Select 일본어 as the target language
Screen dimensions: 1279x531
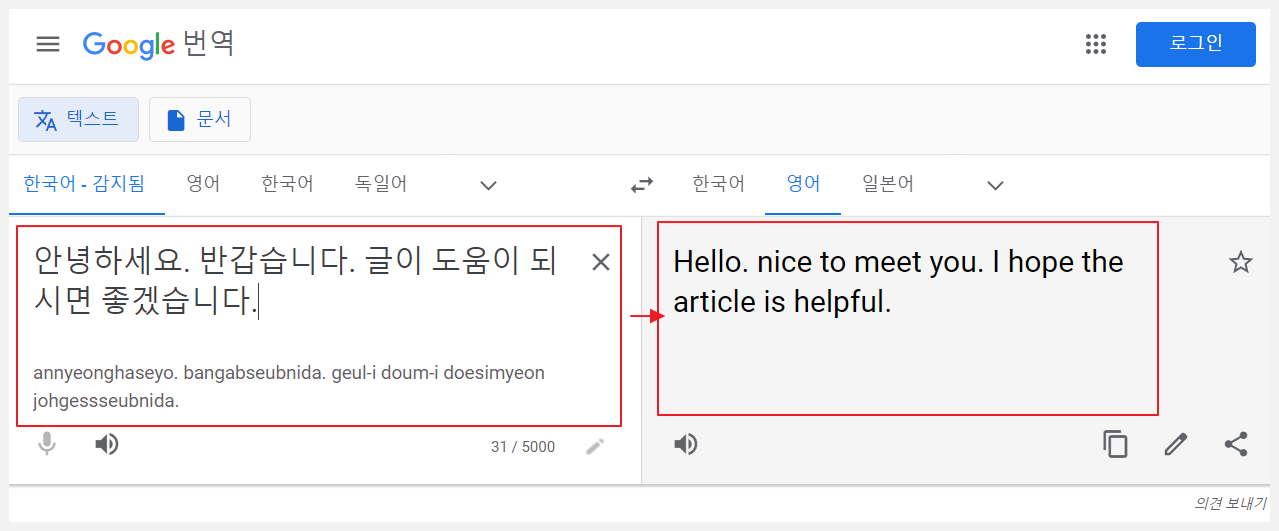coord(888,184)
